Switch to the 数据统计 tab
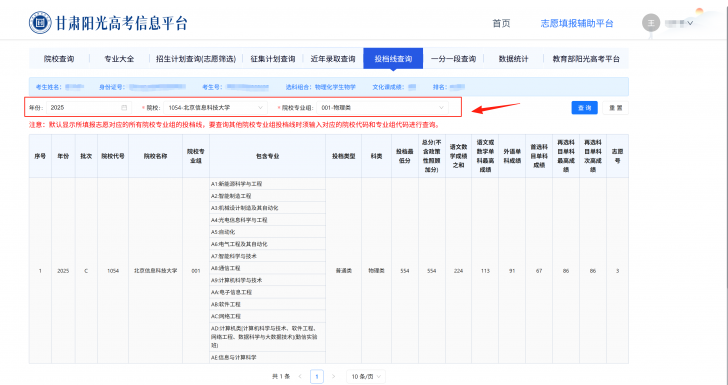The width and height of the screenshot is (728, 385). (x=514, y=59)
